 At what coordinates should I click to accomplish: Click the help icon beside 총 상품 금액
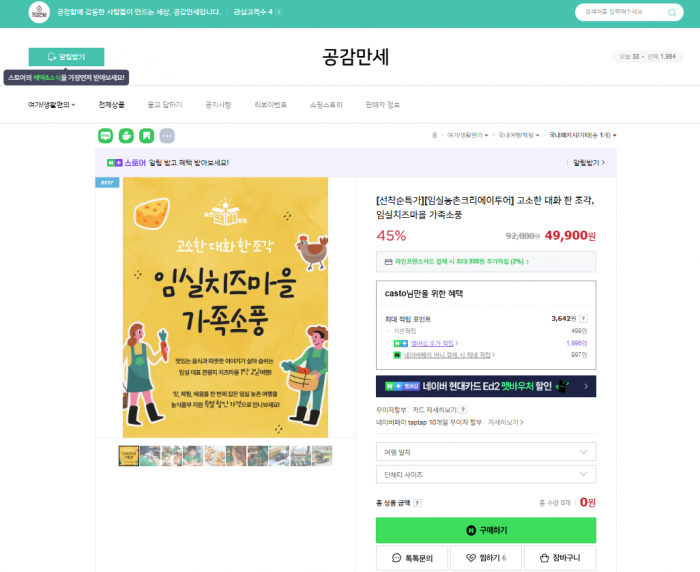[x=417, y=503]
